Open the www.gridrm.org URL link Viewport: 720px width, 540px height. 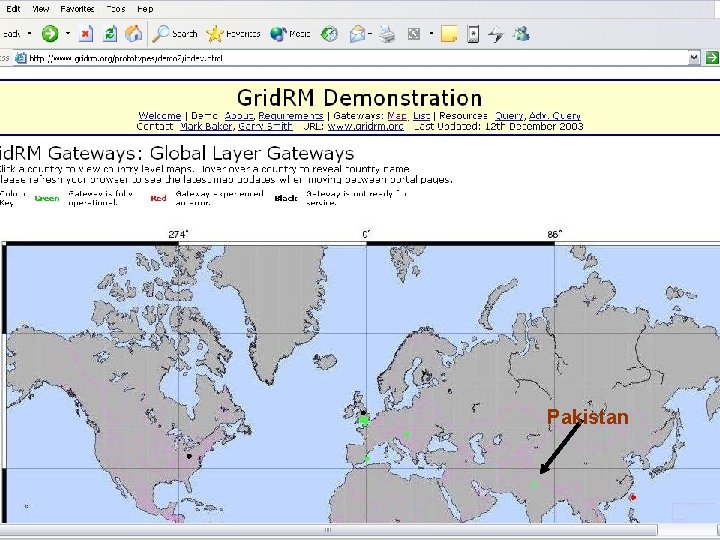(366, 126)
